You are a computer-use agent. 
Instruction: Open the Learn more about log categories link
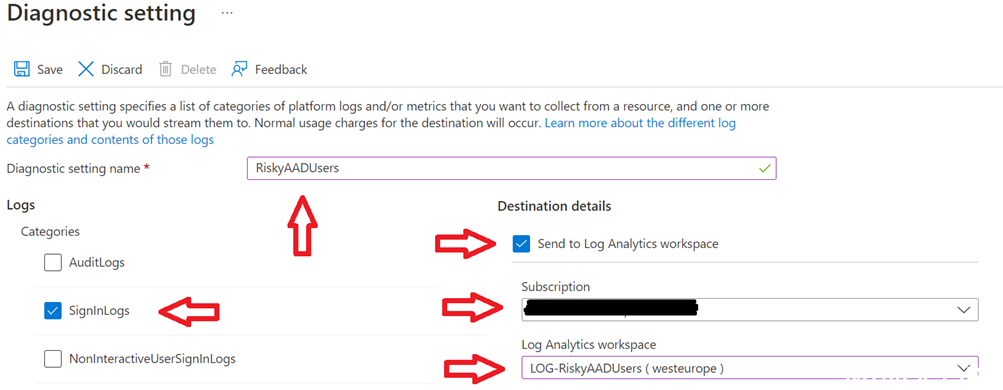click(x=371, y=131)
